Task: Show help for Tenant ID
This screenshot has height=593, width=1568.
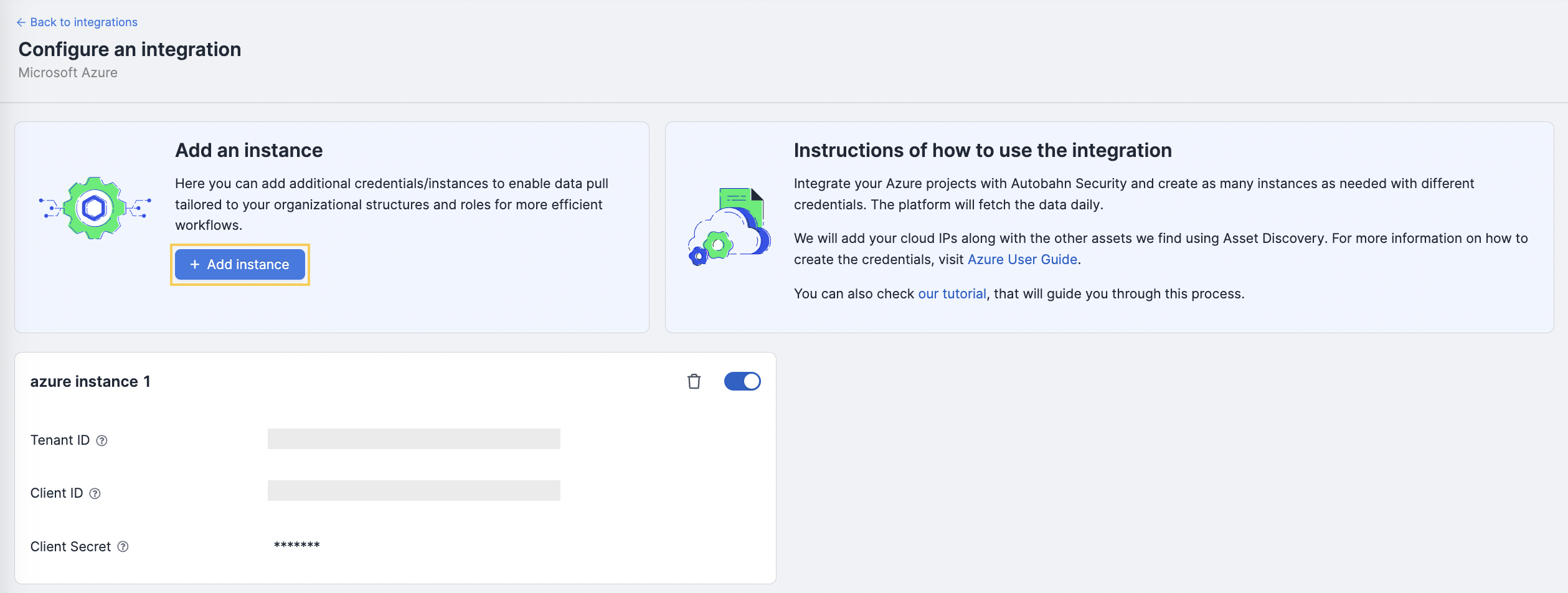Action: (x=102, y=440)
